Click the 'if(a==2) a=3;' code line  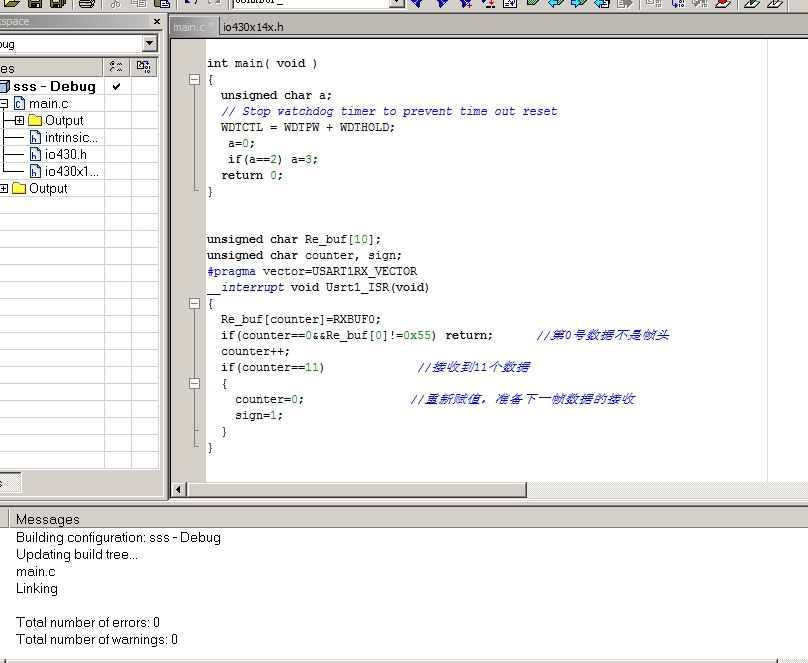pyautogui.click(x=273, y=159)
